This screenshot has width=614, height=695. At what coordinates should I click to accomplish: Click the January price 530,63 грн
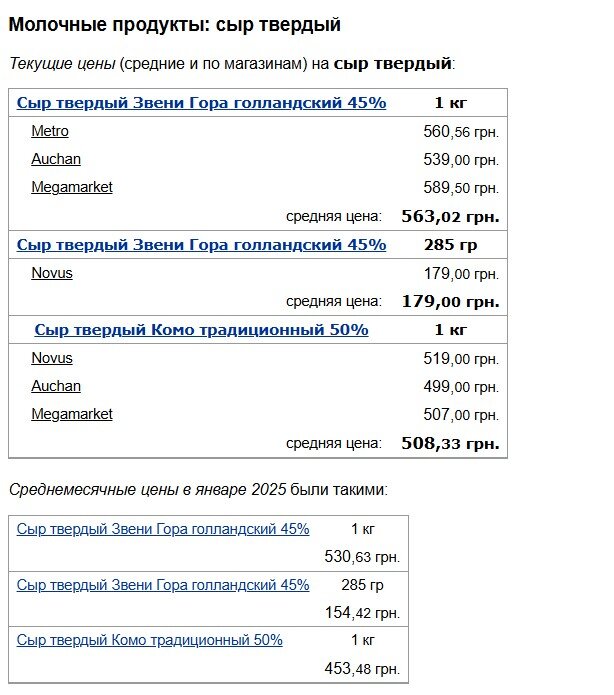click(x=362, y=557)
